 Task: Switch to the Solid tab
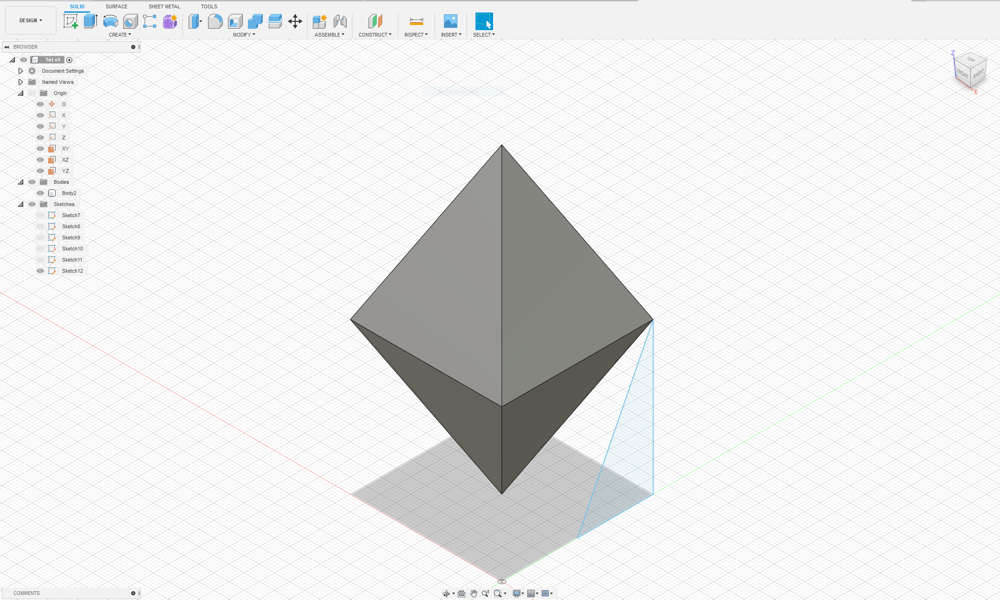point(77,6)
